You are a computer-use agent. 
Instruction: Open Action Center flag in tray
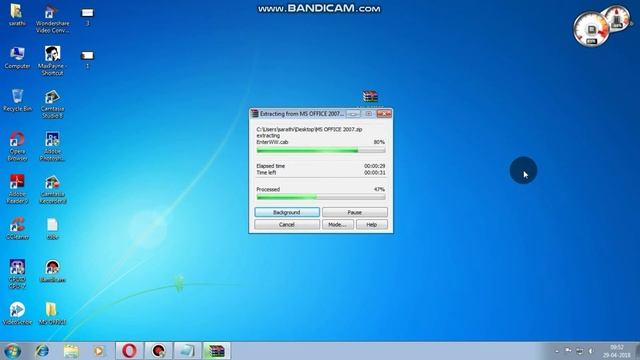(568, 351)
